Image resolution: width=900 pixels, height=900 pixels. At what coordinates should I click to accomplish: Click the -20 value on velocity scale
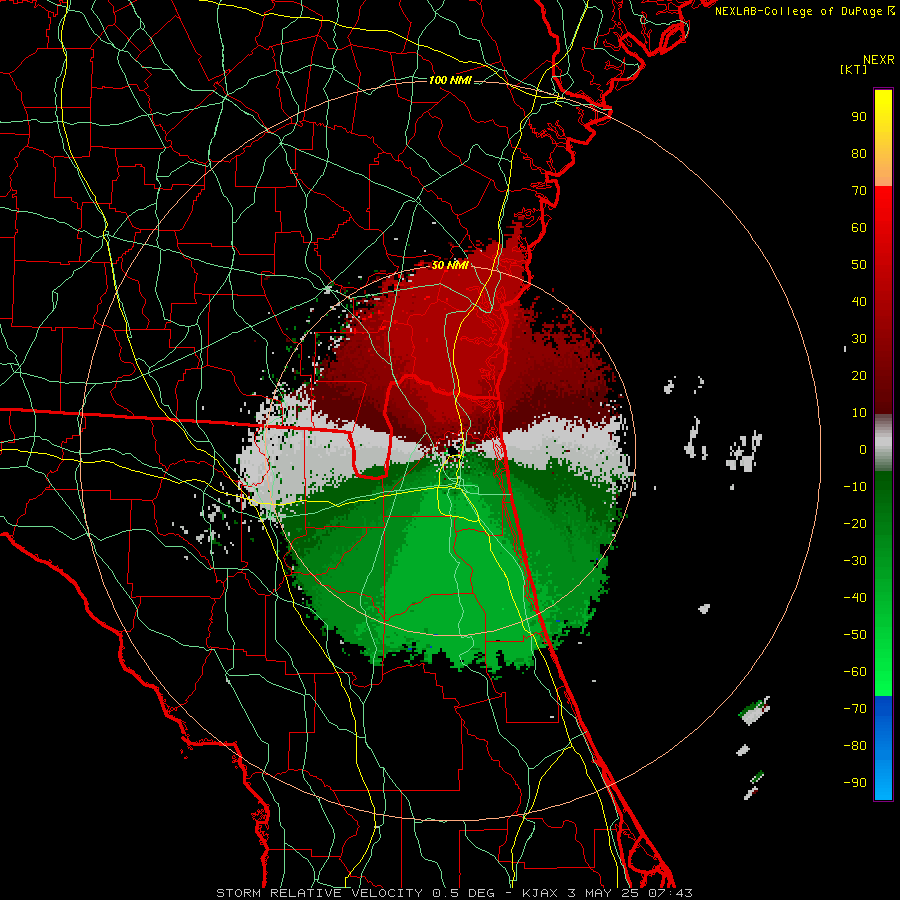[855, 524]
